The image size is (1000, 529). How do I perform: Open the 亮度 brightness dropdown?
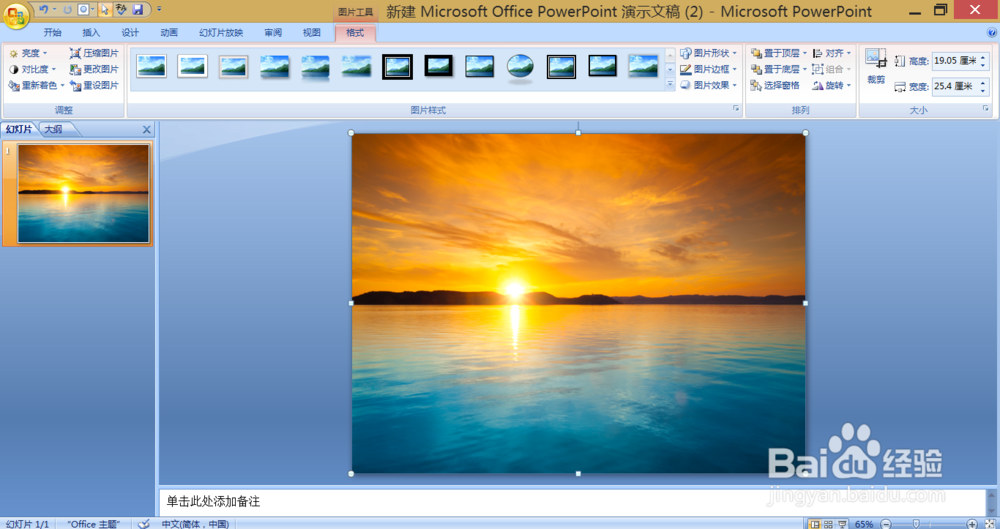click(29, 53)
